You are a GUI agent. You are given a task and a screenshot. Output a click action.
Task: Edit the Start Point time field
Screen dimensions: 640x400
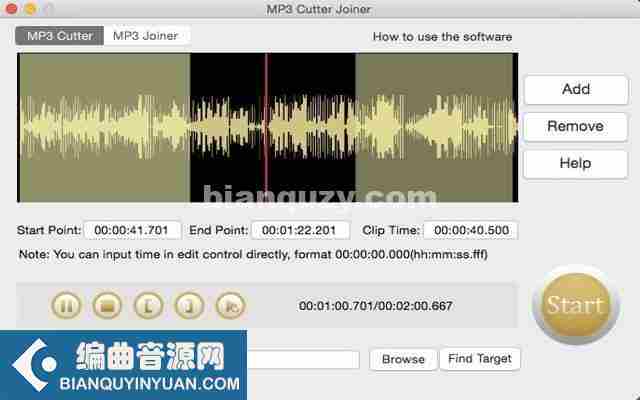pos(132,230)
